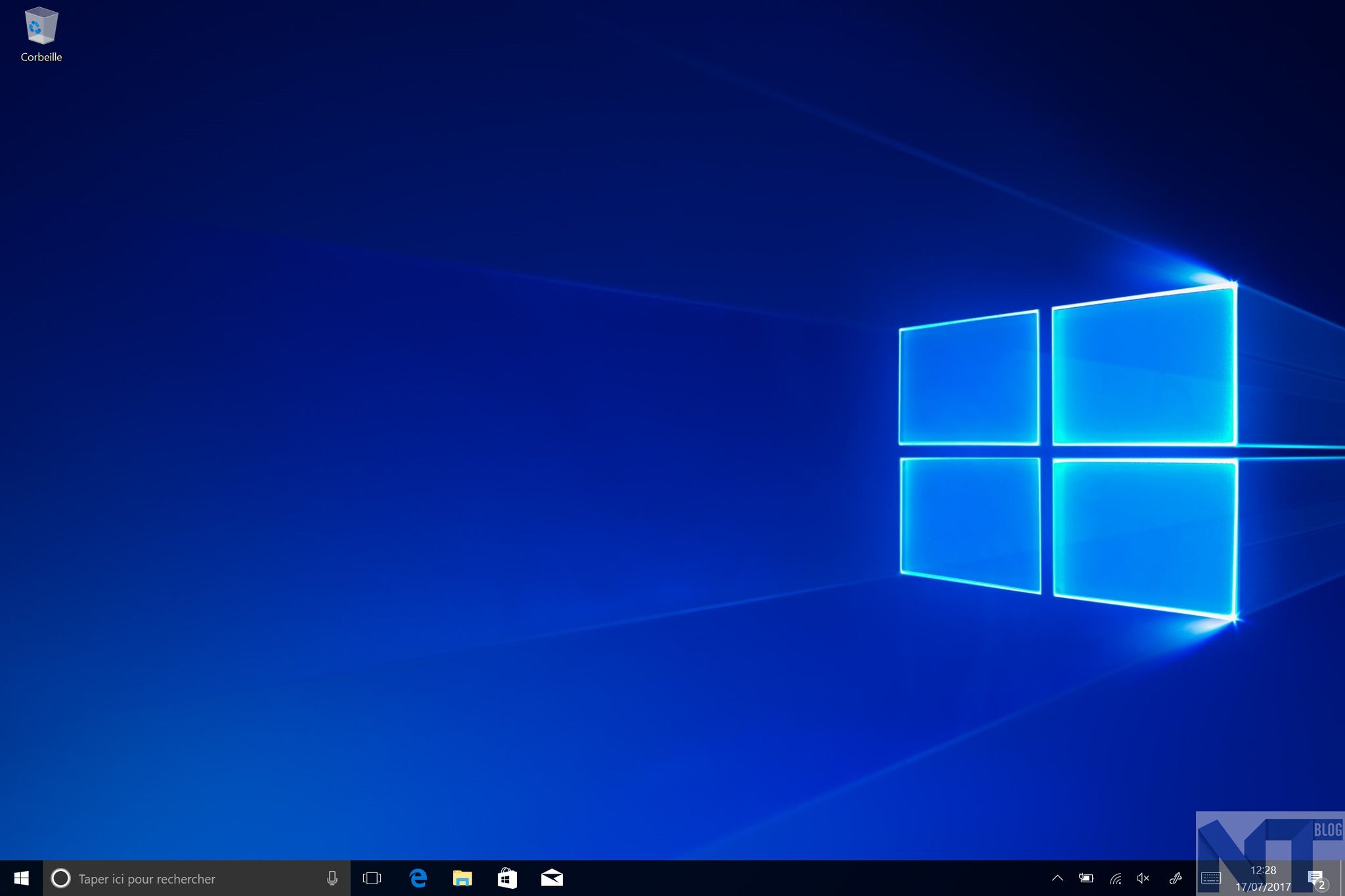Click the Cortana circle icon
This screenshot has width=1345, height=896.
[60, 878]
